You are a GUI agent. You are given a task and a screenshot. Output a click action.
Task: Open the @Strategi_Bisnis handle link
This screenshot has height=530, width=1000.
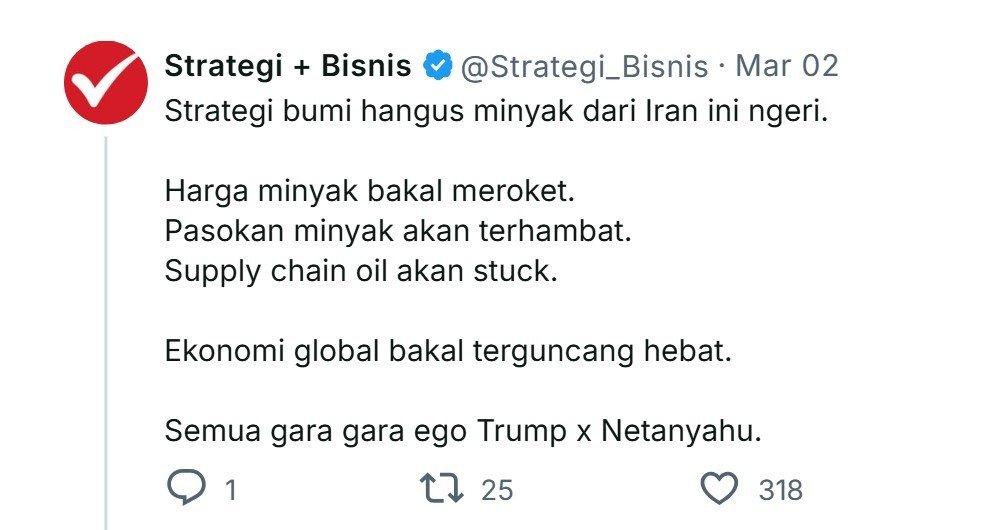click(x=583, y=67)
